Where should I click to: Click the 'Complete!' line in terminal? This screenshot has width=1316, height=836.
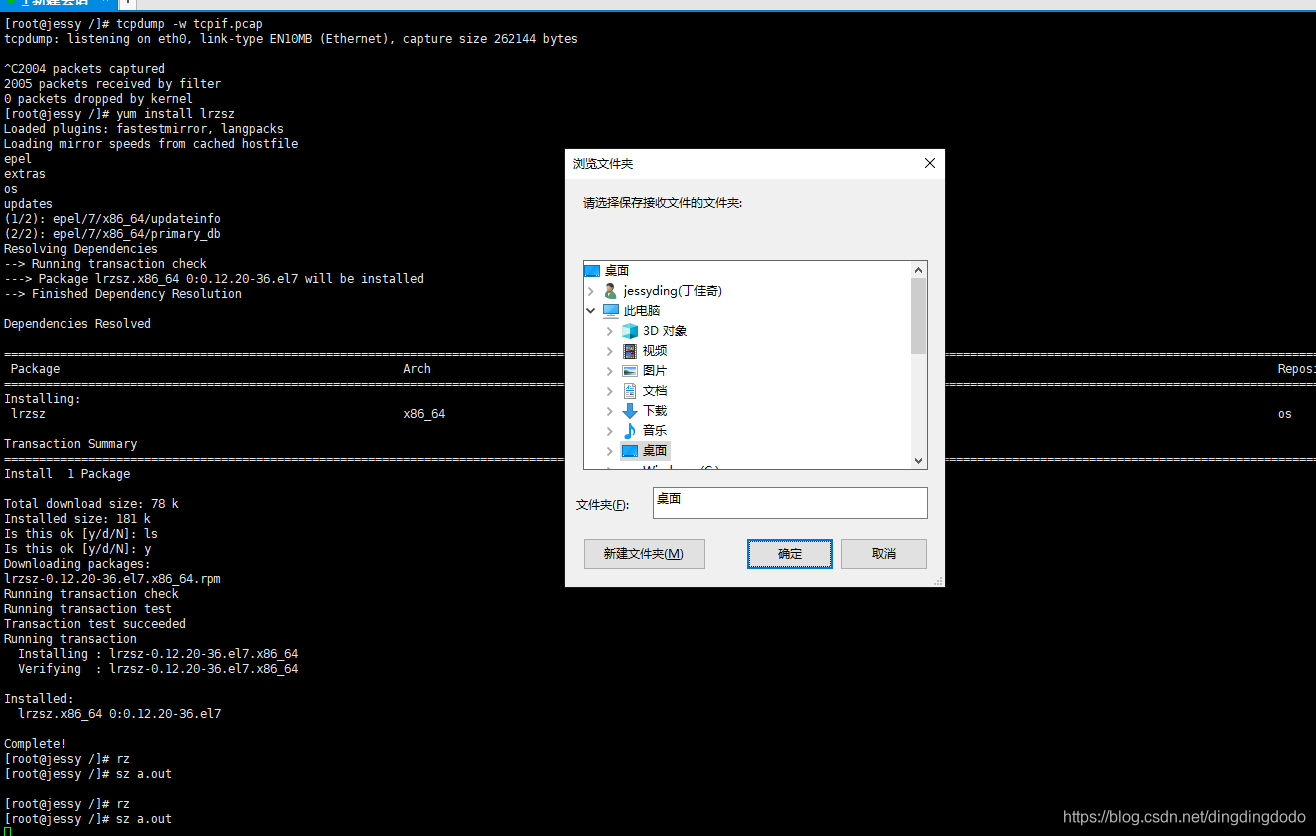pos(35,744)
